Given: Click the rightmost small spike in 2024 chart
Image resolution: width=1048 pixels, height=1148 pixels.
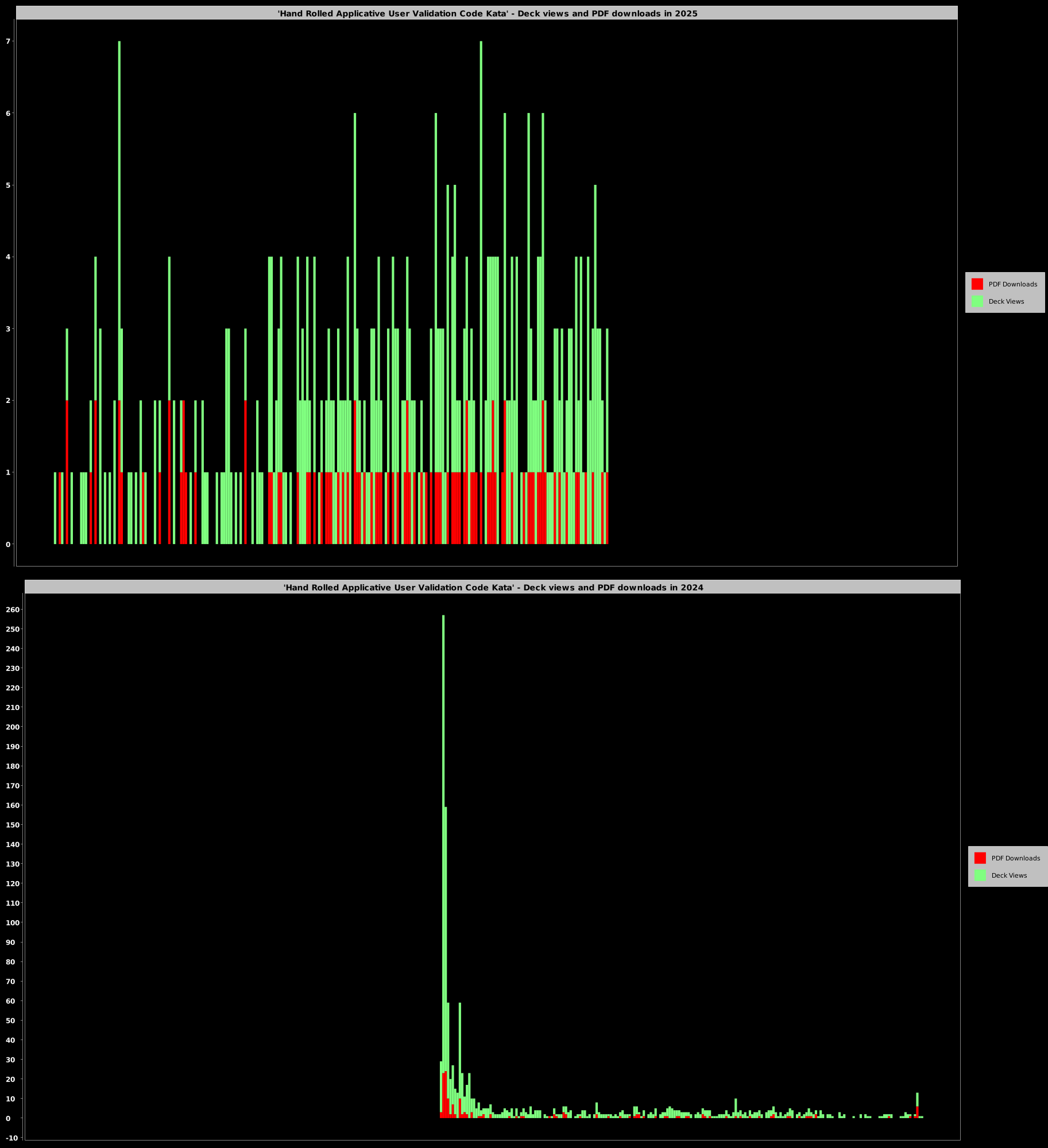Looking at the screenshot, I should click(917, 1105).
